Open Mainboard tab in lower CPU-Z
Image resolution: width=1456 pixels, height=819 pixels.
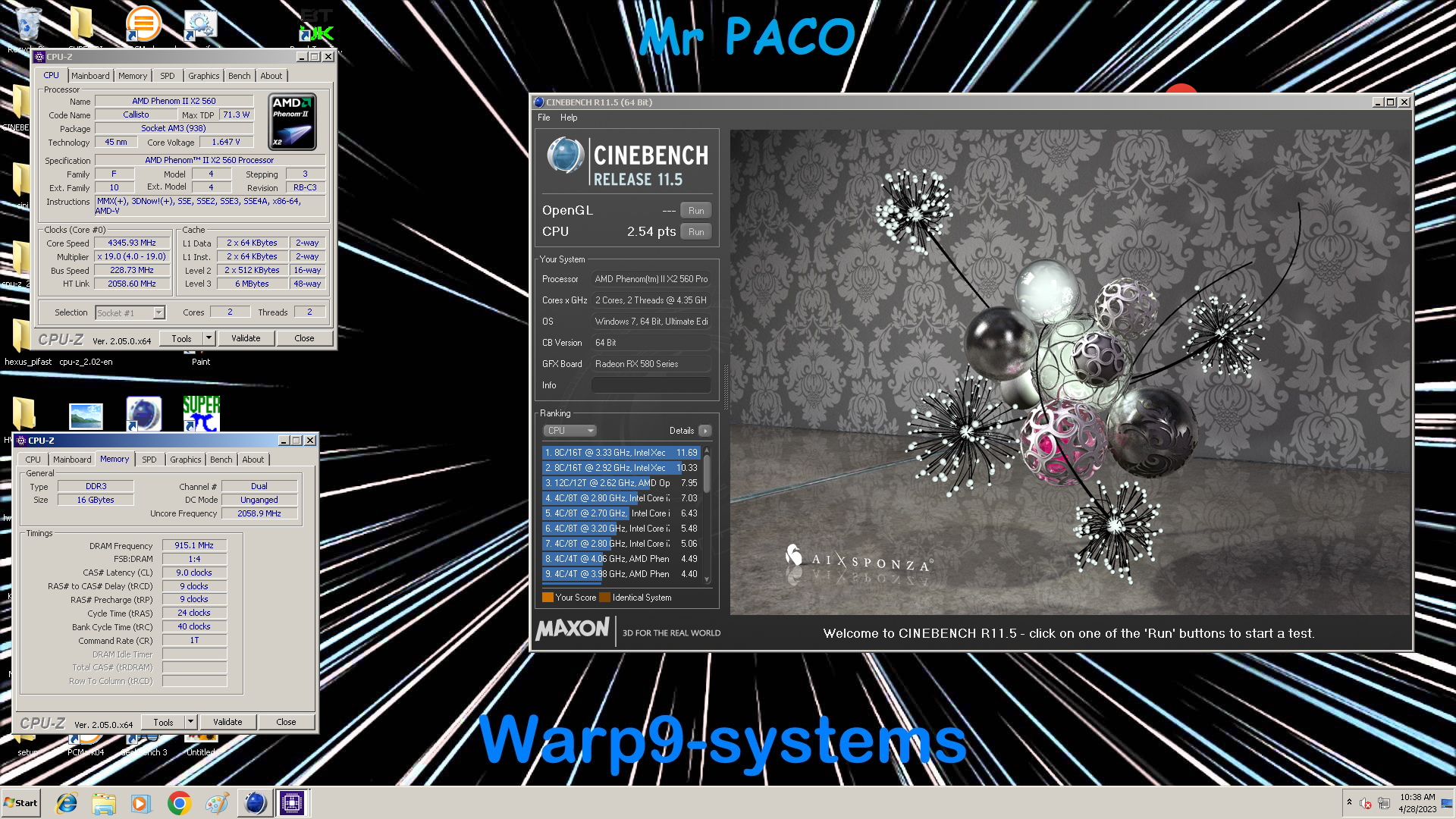tap(72, 460)
